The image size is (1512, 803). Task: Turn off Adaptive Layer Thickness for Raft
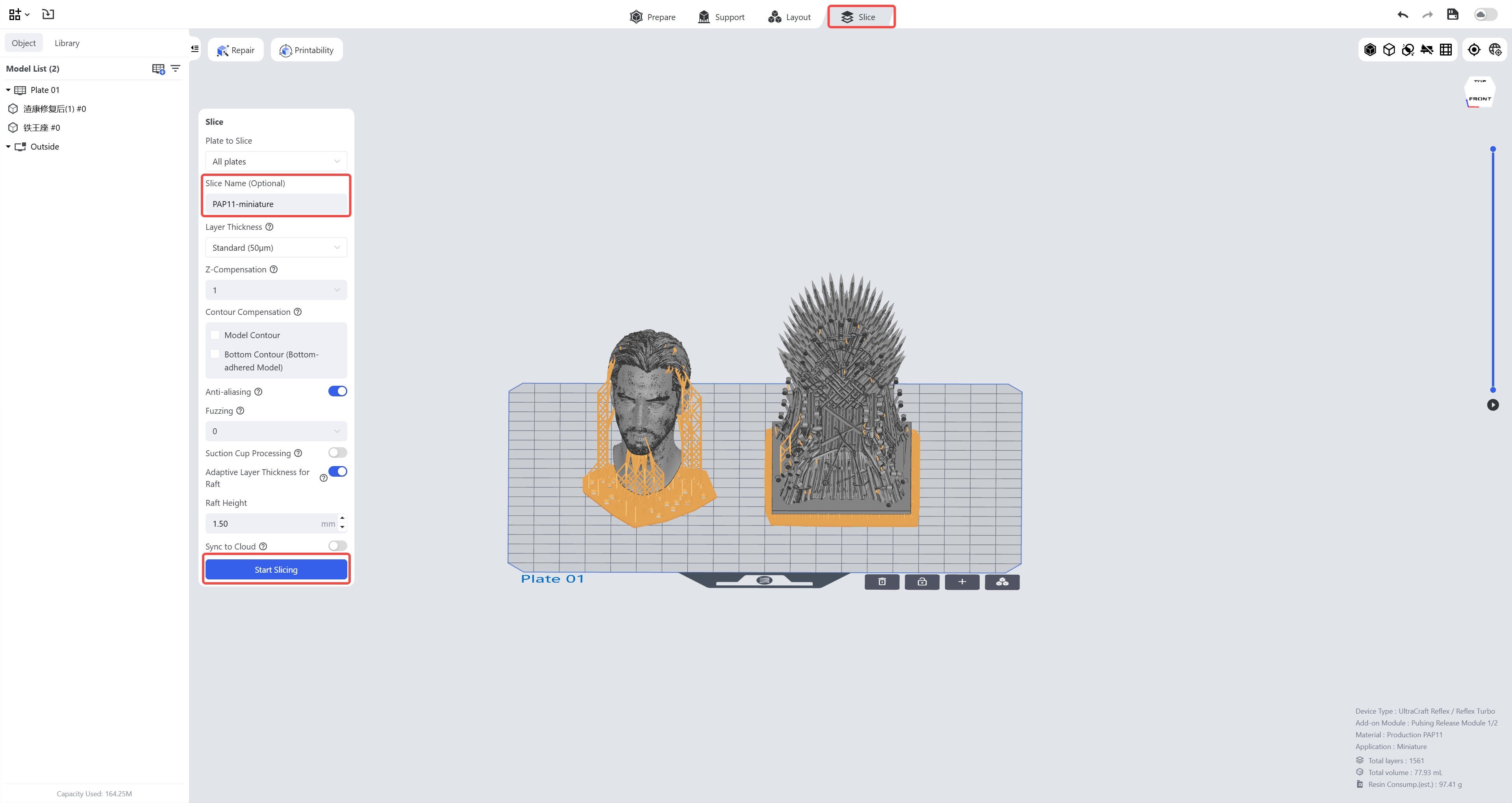[337, 471]
